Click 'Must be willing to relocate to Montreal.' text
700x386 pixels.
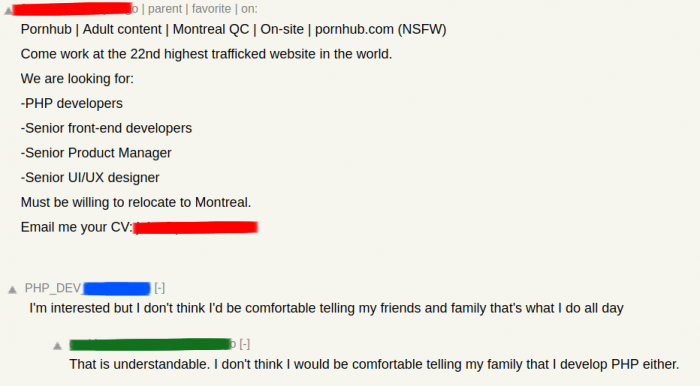tap(136, 203)
